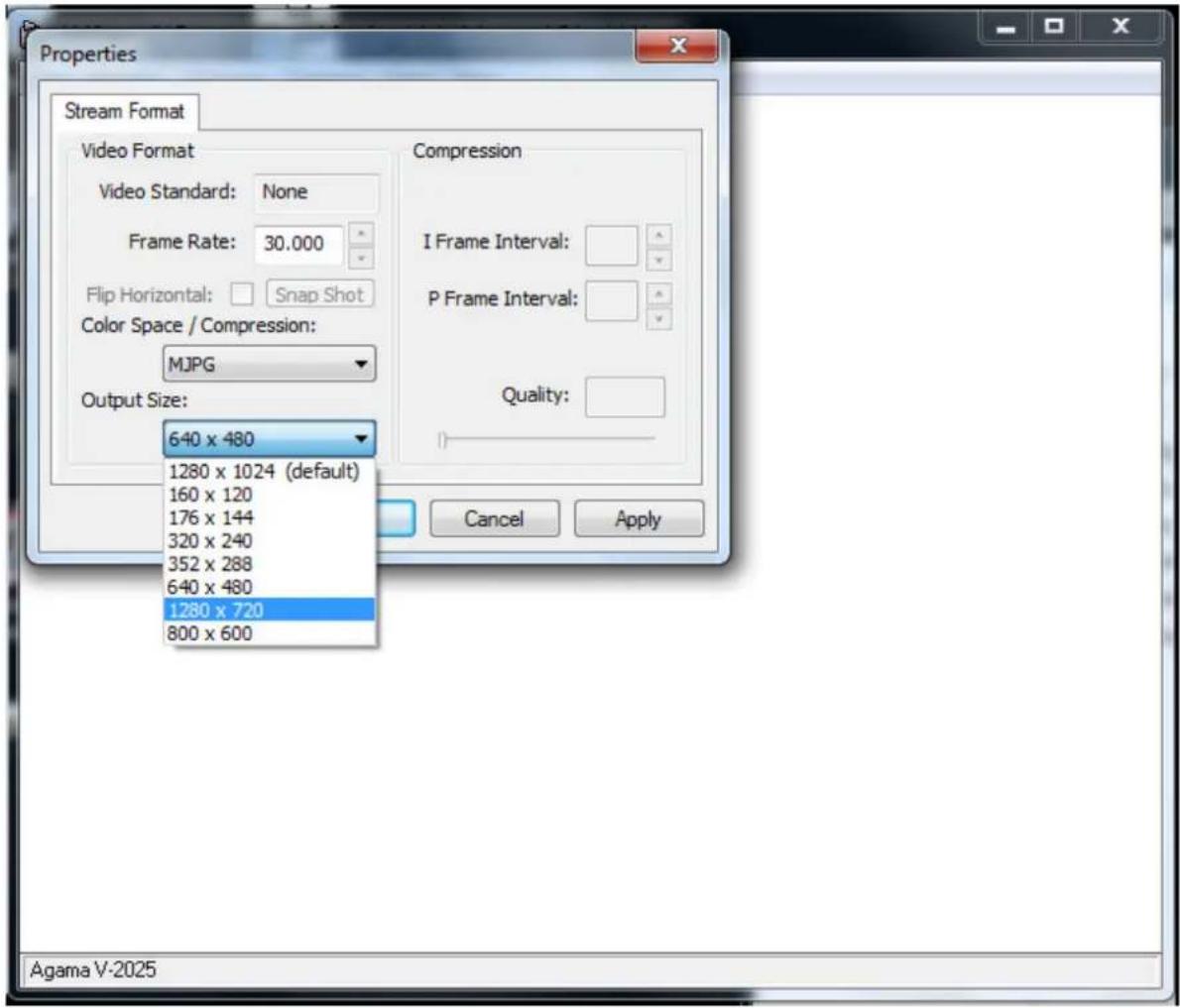This screenshot has height=1008, width=1180.
Task: Click the Apply button
Action: [639, 519]
